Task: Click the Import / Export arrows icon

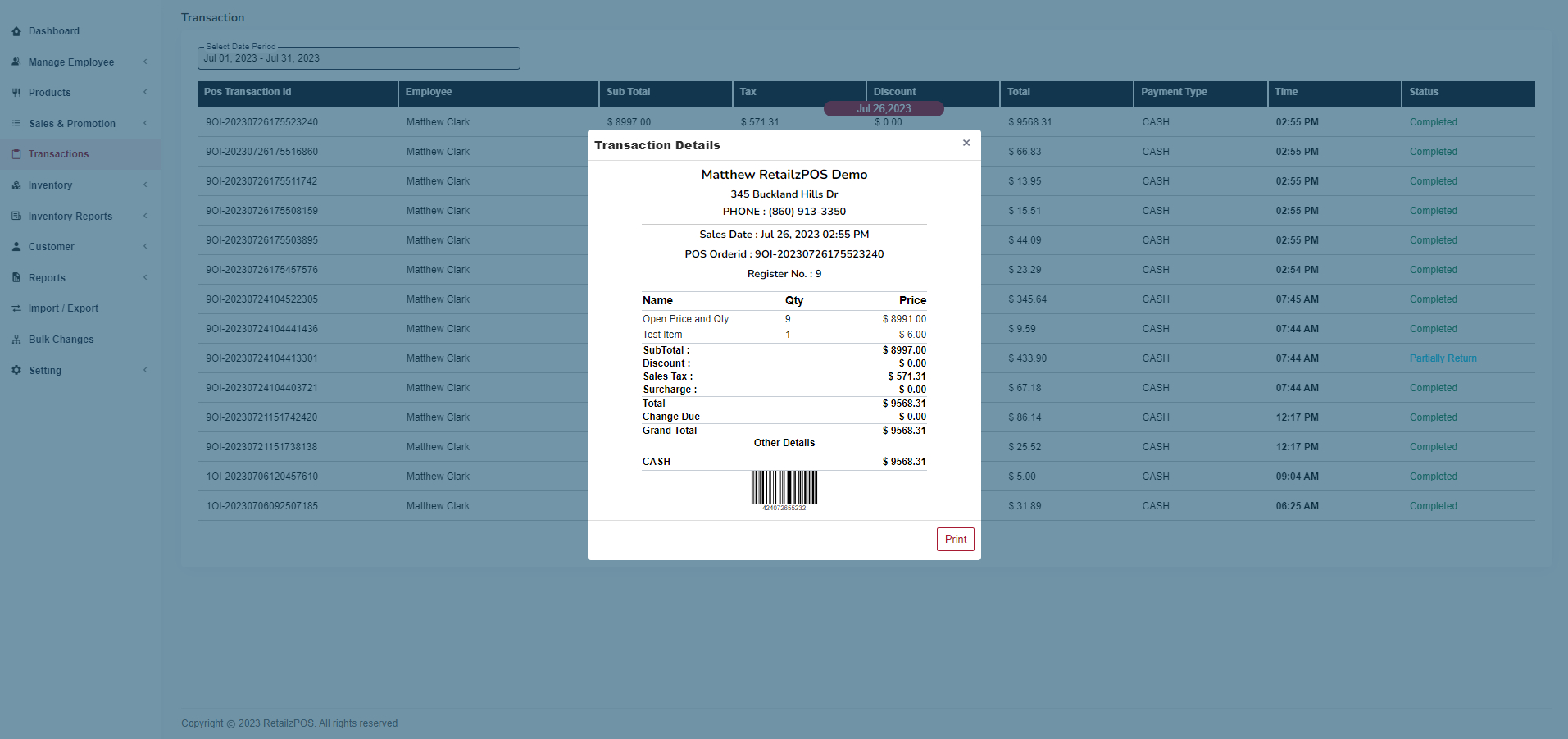Action: point(16,308)
